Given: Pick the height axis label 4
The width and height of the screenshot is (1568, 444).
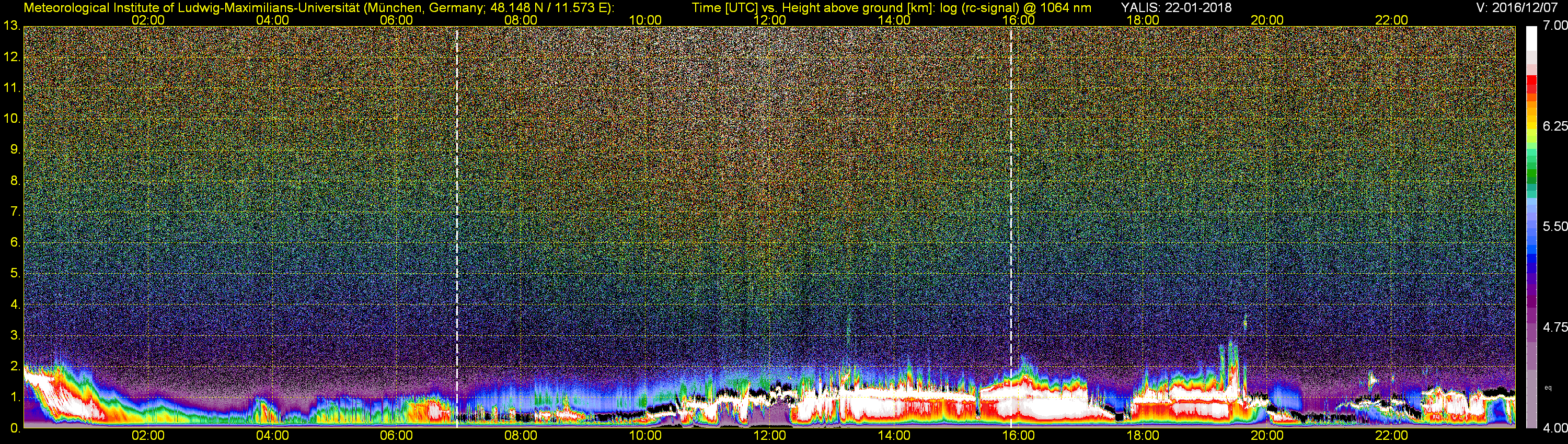Looking at the screenshot, I should click(x=15, y=305).
